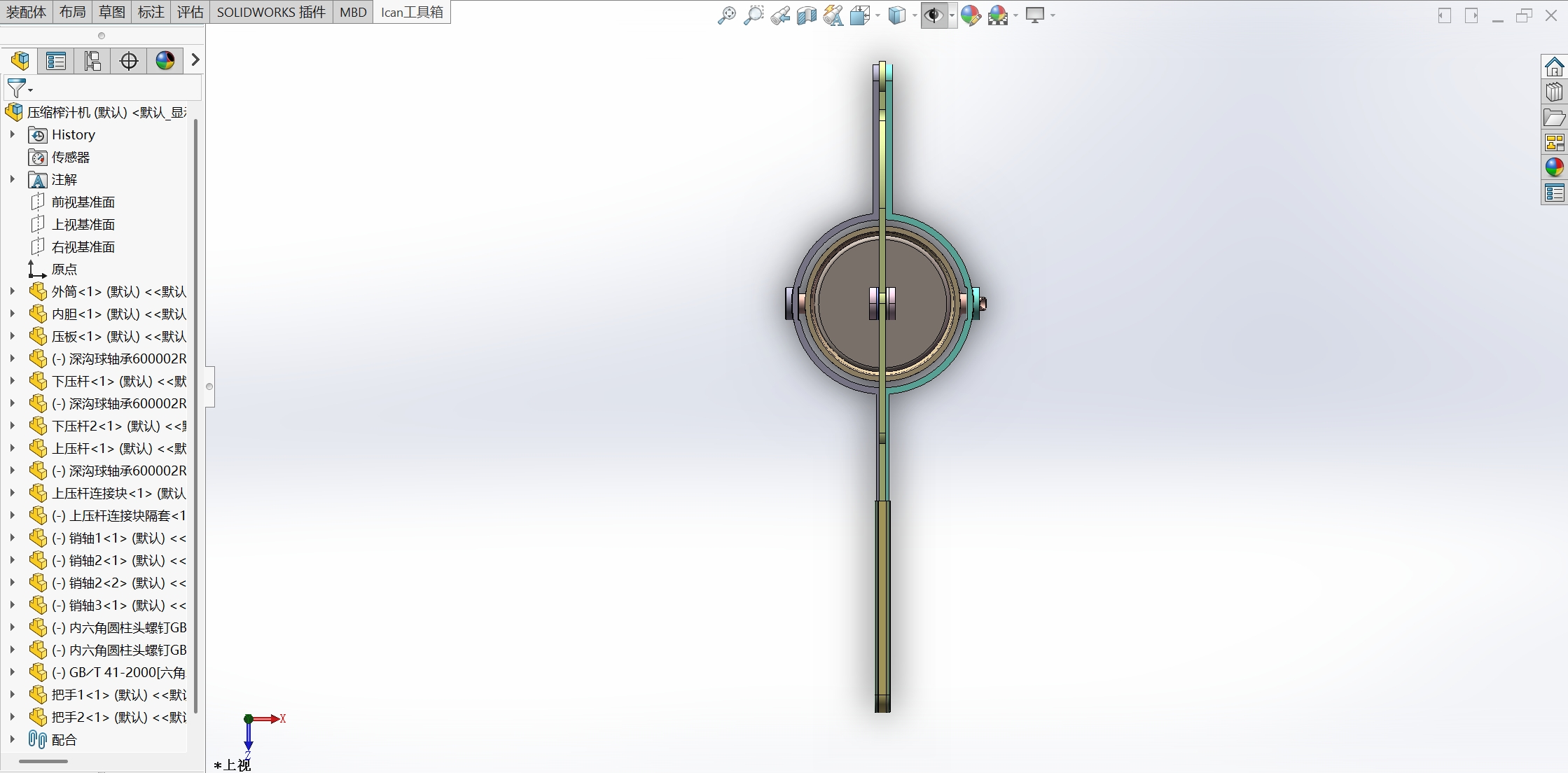This screenshot has height=773, width=1568.
Task: Open the Section View tool
Action: (x=806, y=15)
